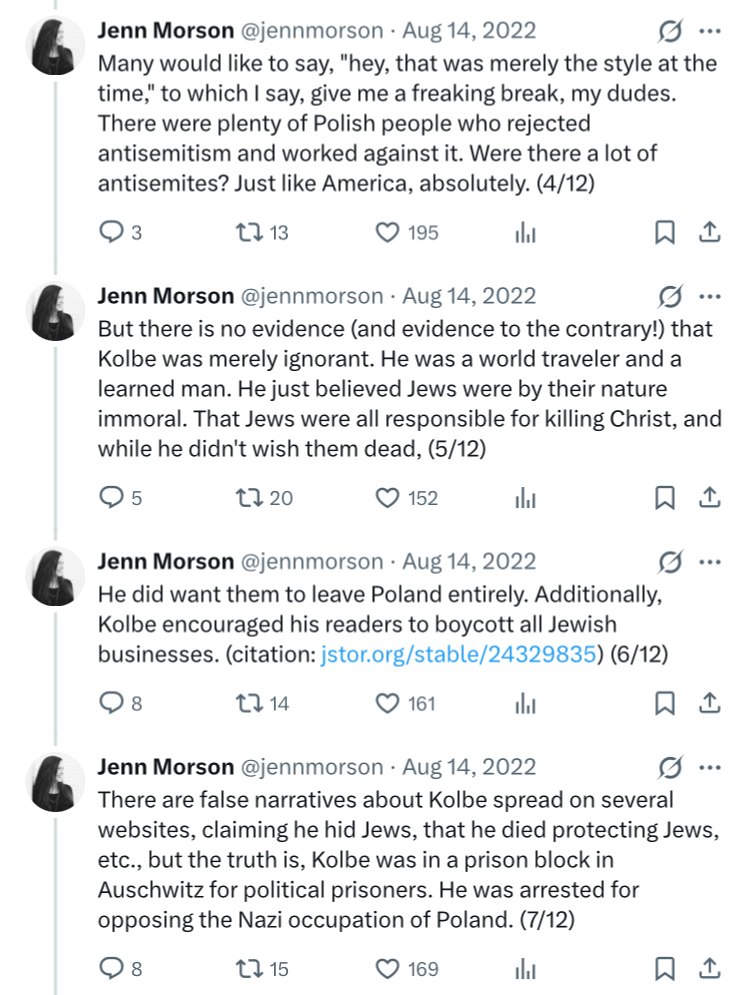750x995 pixels.
Task: View analytics on the 7/12 tweet
Action: coord(525,968)
